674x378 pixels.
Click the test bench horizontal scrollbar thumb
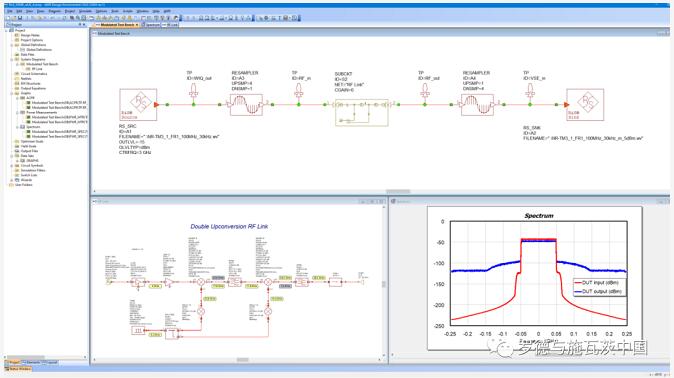coord(398,191)
